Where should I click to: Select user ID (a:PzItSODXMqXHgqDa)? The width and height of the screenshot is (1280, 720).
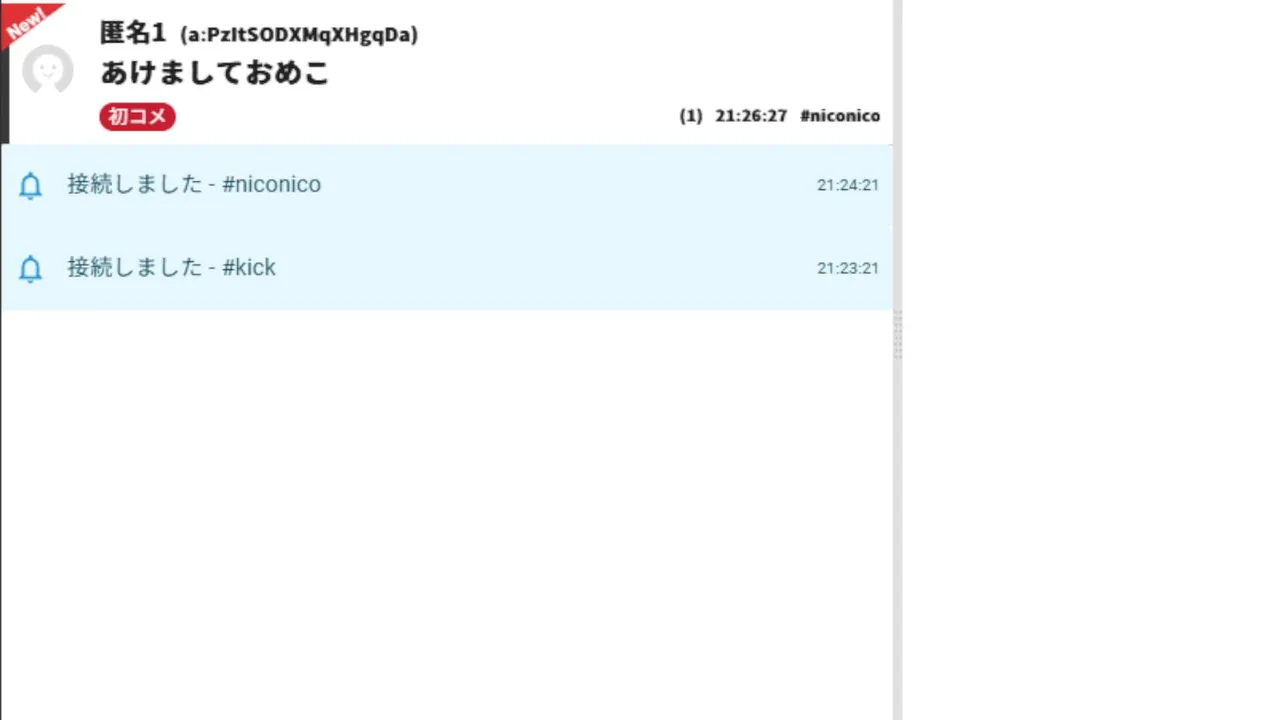299,35
